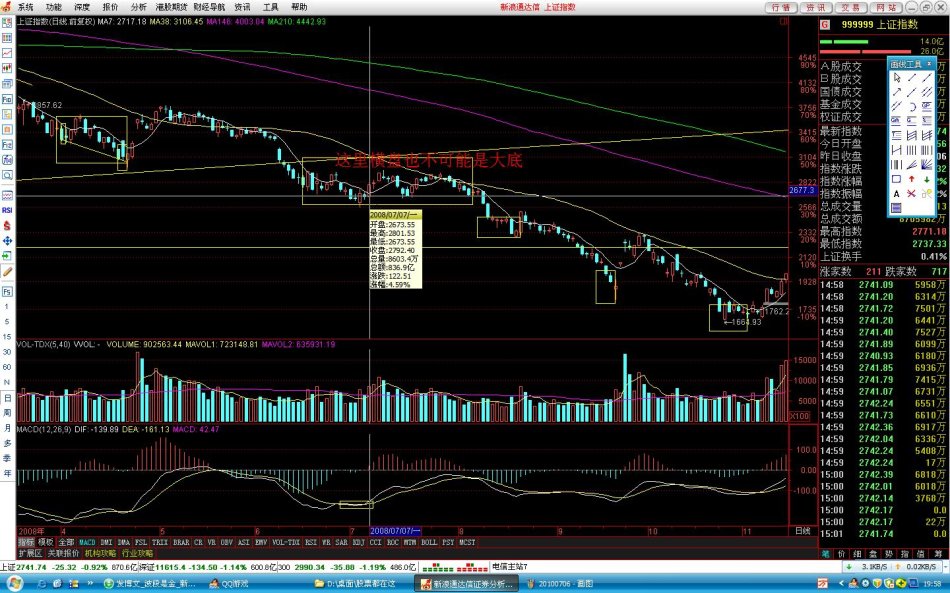Image resolution: width=950 pixels, height=593 pixels.
Task: Click the line chart icon in sidebar
Action: coord(7,53)
